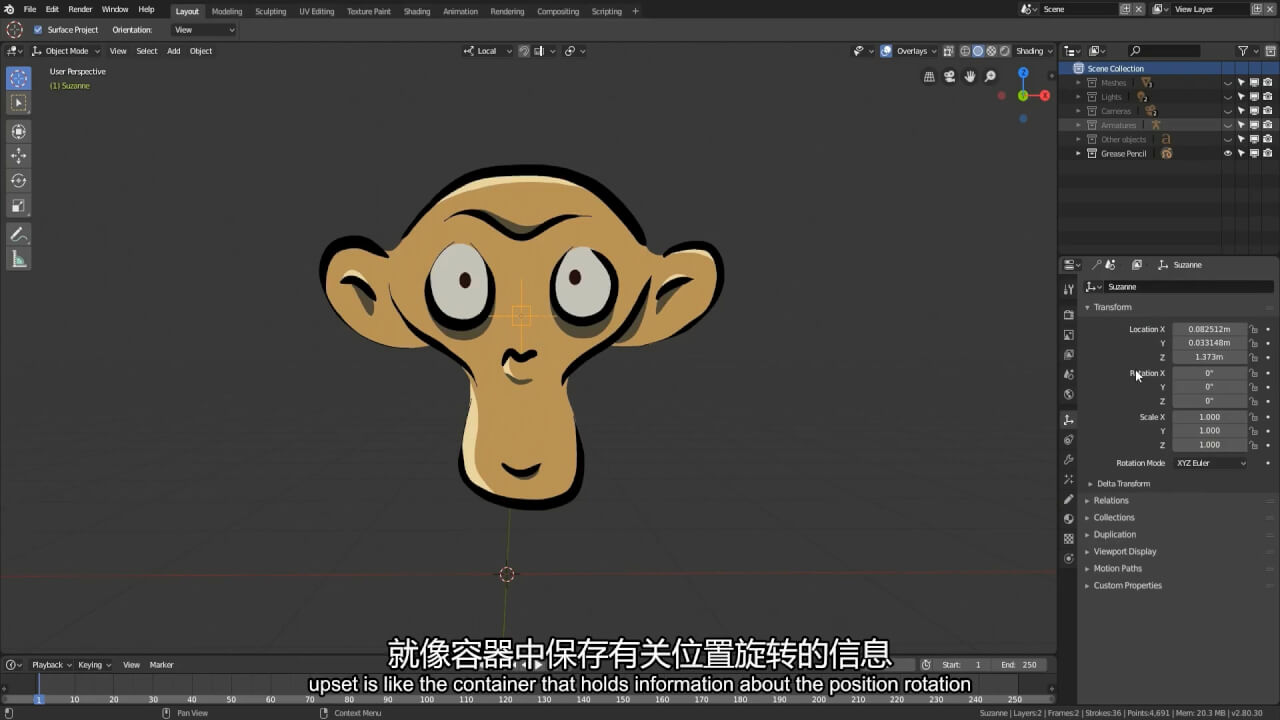The width and height of the screenshot is (1280, 720).
Task: Click the red X axis gizmo ball
Action: pos(1045,96)
